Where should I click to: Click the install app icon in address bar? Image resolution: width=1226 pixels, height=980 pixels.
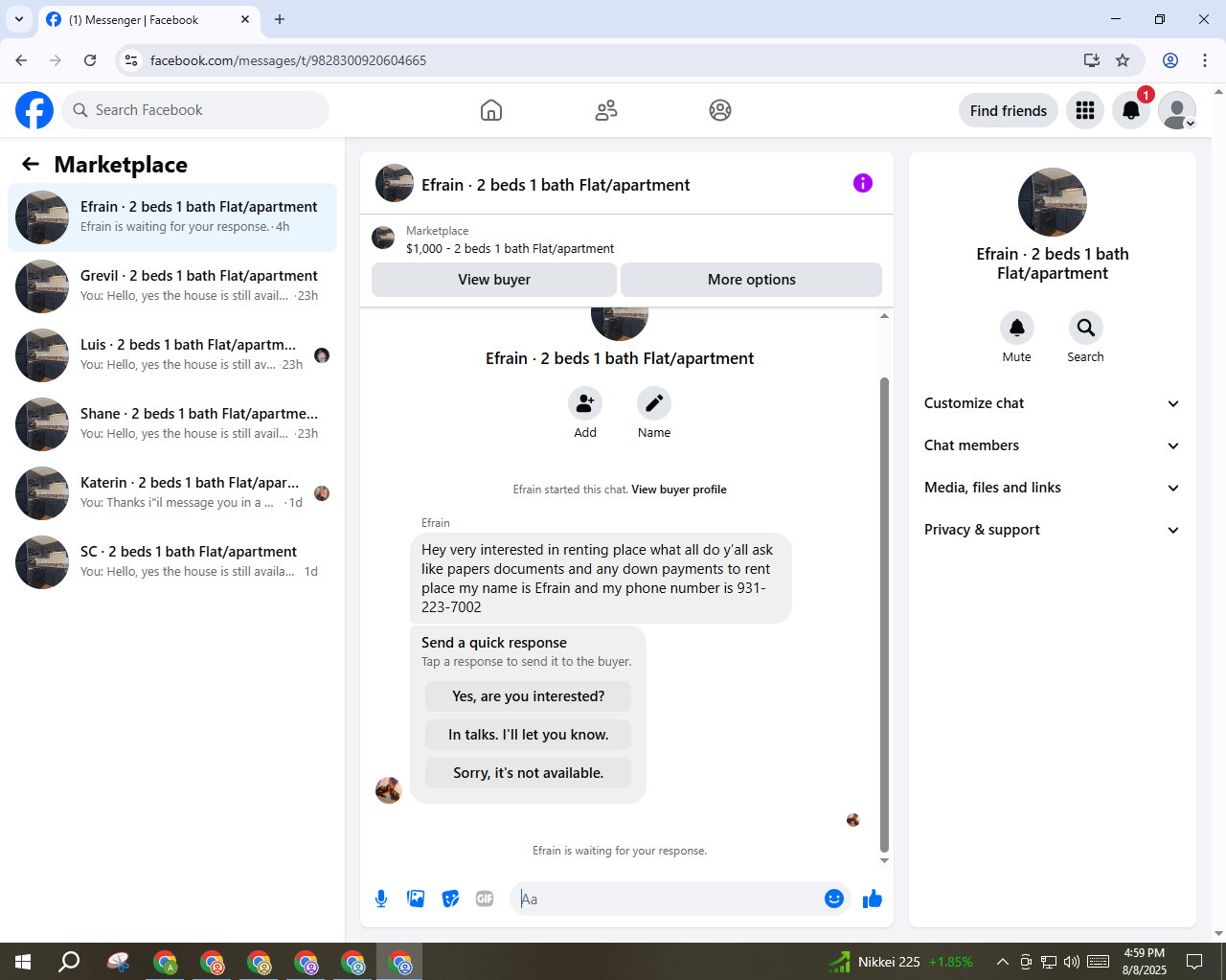tap(1092, 60)
